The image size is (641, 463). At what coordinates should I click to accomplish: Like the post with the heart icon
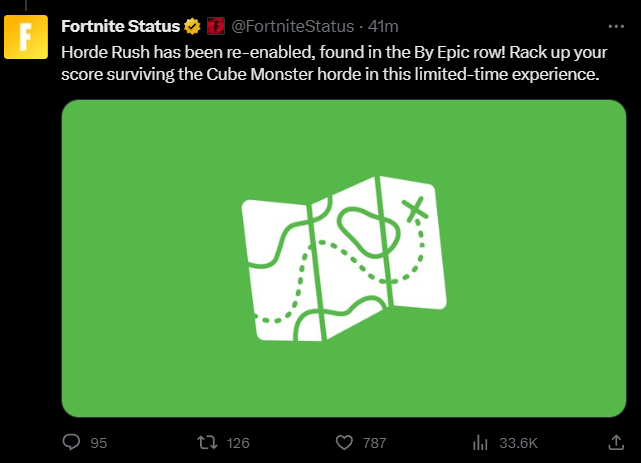coord(344,443)
